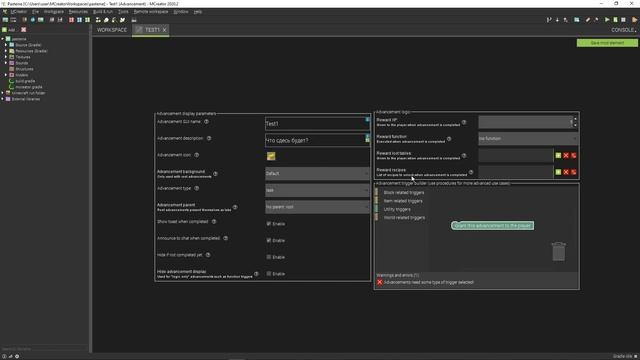Image resolution: width=640 pixels, height=360 pixels.
Task: Expand the External libraries node
Action: (2, 99)
